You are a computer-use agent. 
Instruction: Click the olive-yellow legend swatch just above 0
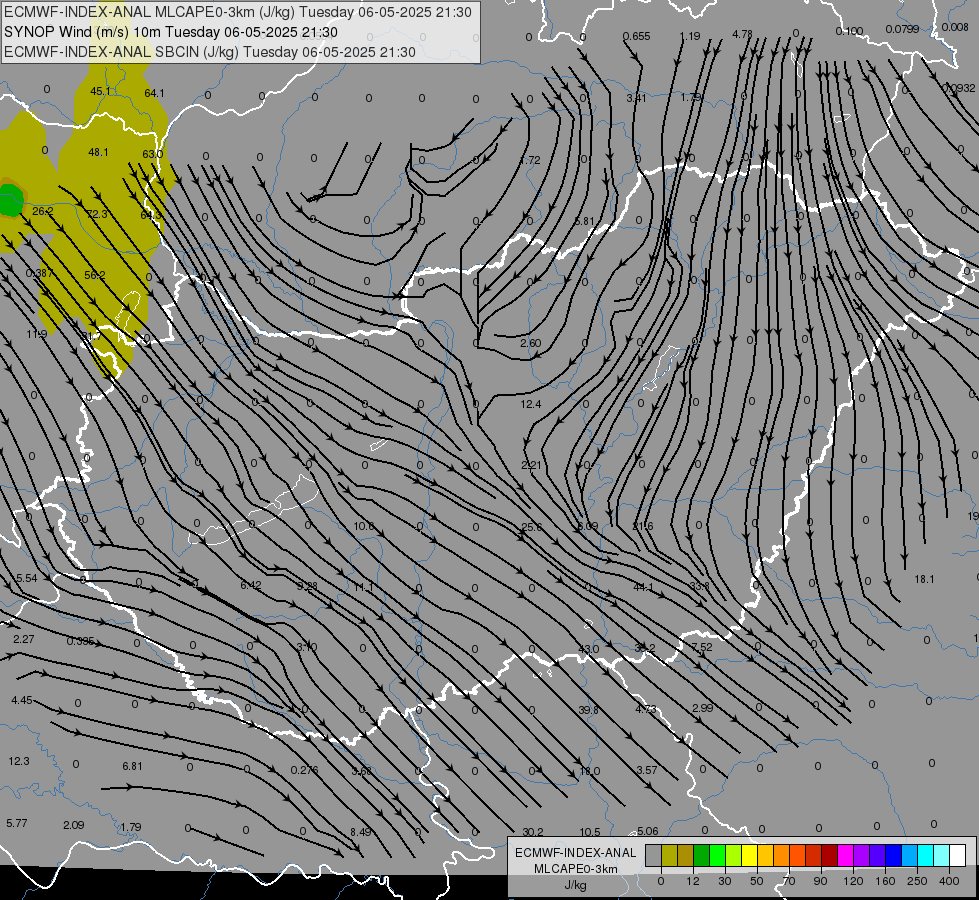pos(669,856)
